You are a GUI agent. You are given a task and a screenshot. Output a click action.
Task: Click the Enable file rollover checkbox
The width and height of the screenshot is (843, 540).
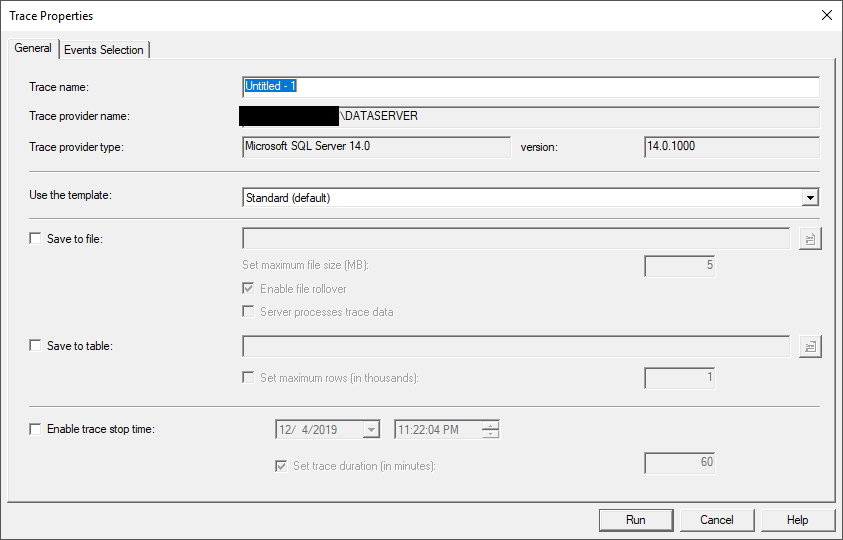249,289
